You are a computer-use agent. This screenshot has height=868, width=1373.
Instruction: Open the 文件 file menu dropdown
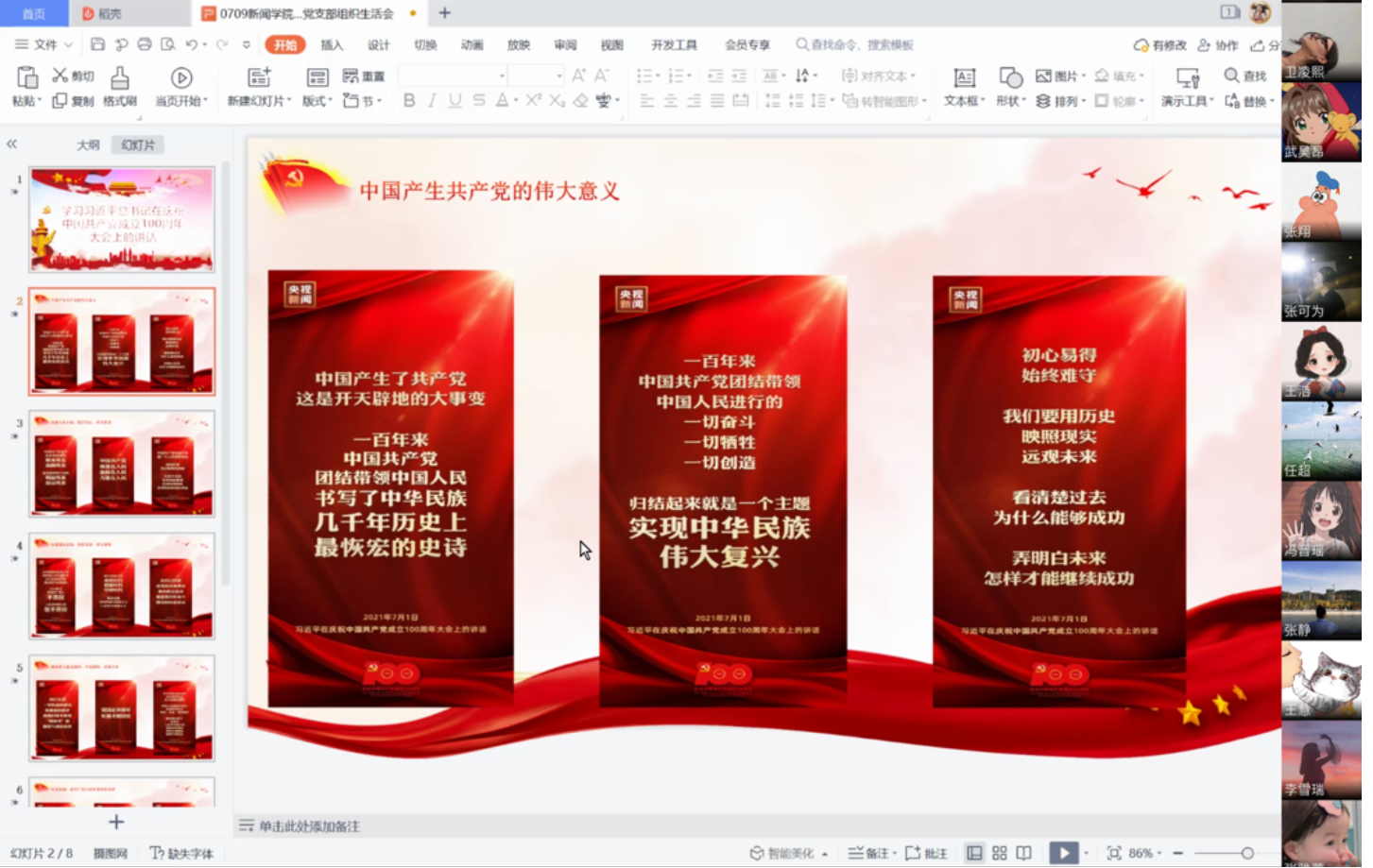pos(44,44)
